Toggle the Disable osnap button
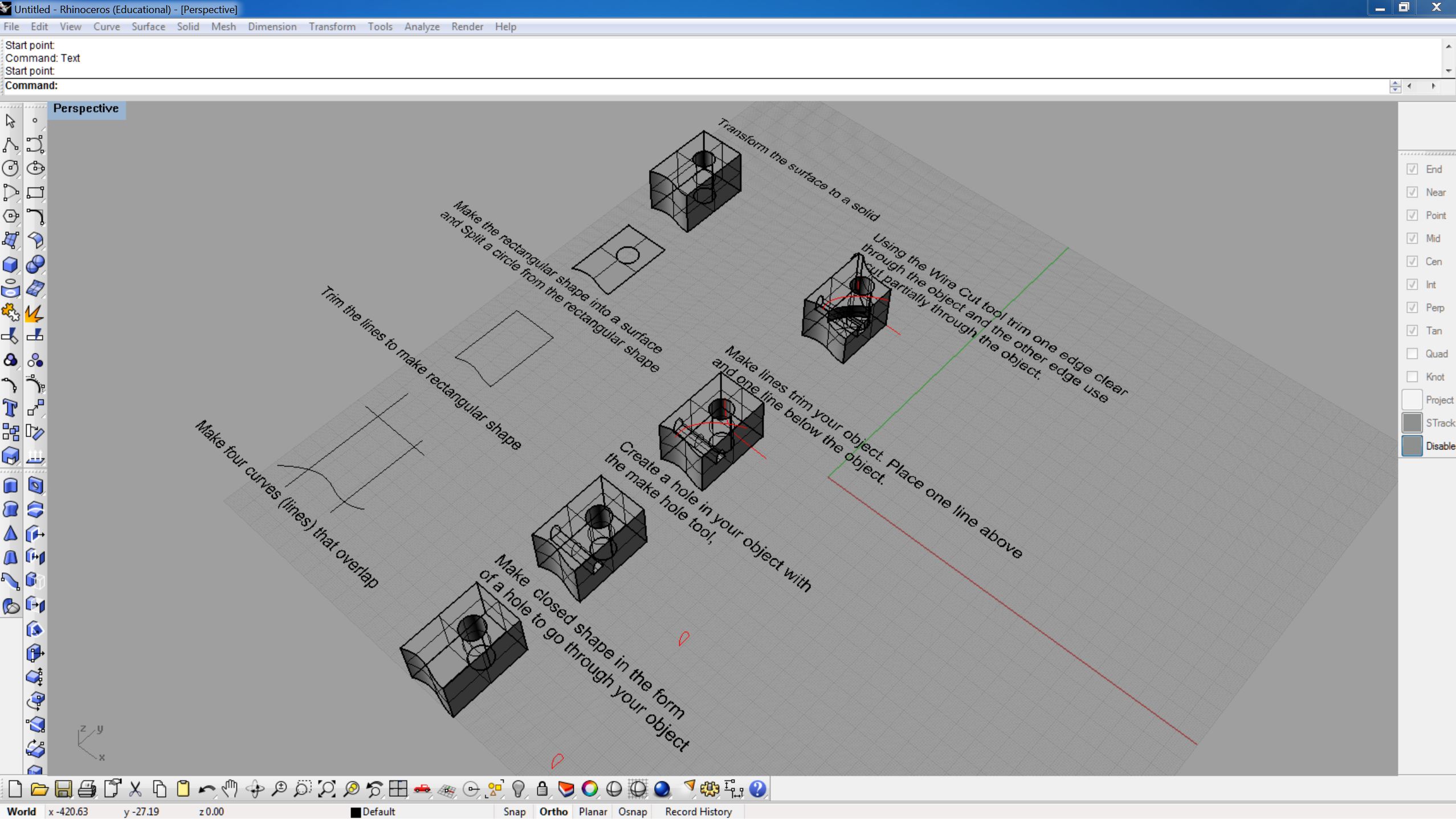 point(1412,446)
